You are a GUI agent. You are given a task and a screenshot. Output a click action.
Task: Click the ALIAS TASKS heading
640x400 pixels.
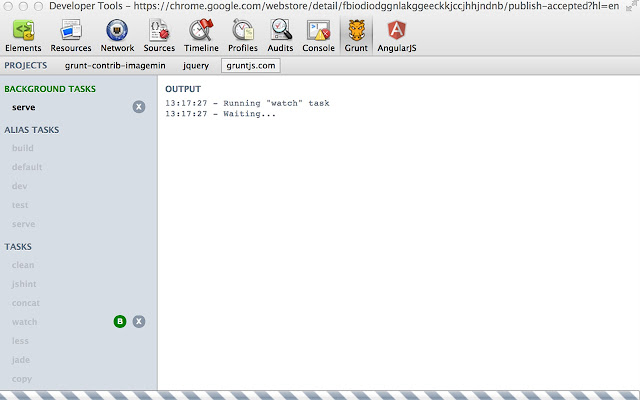click(x=32, y=130)
